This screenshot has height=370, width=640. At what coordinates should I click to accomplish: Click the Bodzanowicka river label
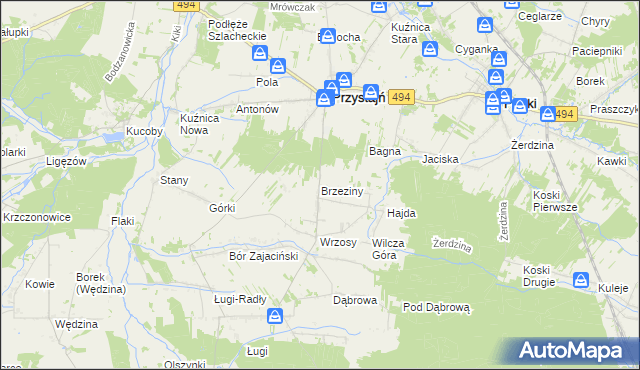120,52
